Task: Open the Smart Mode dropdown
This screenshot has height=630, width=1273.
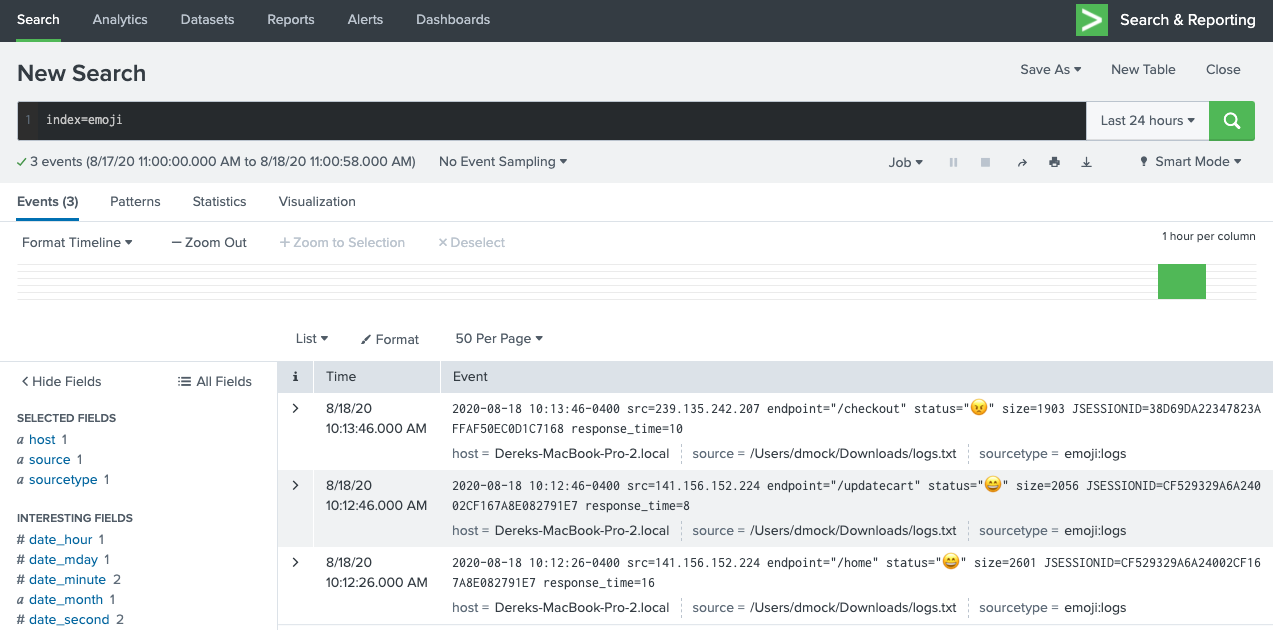Action: (1190, 162)
